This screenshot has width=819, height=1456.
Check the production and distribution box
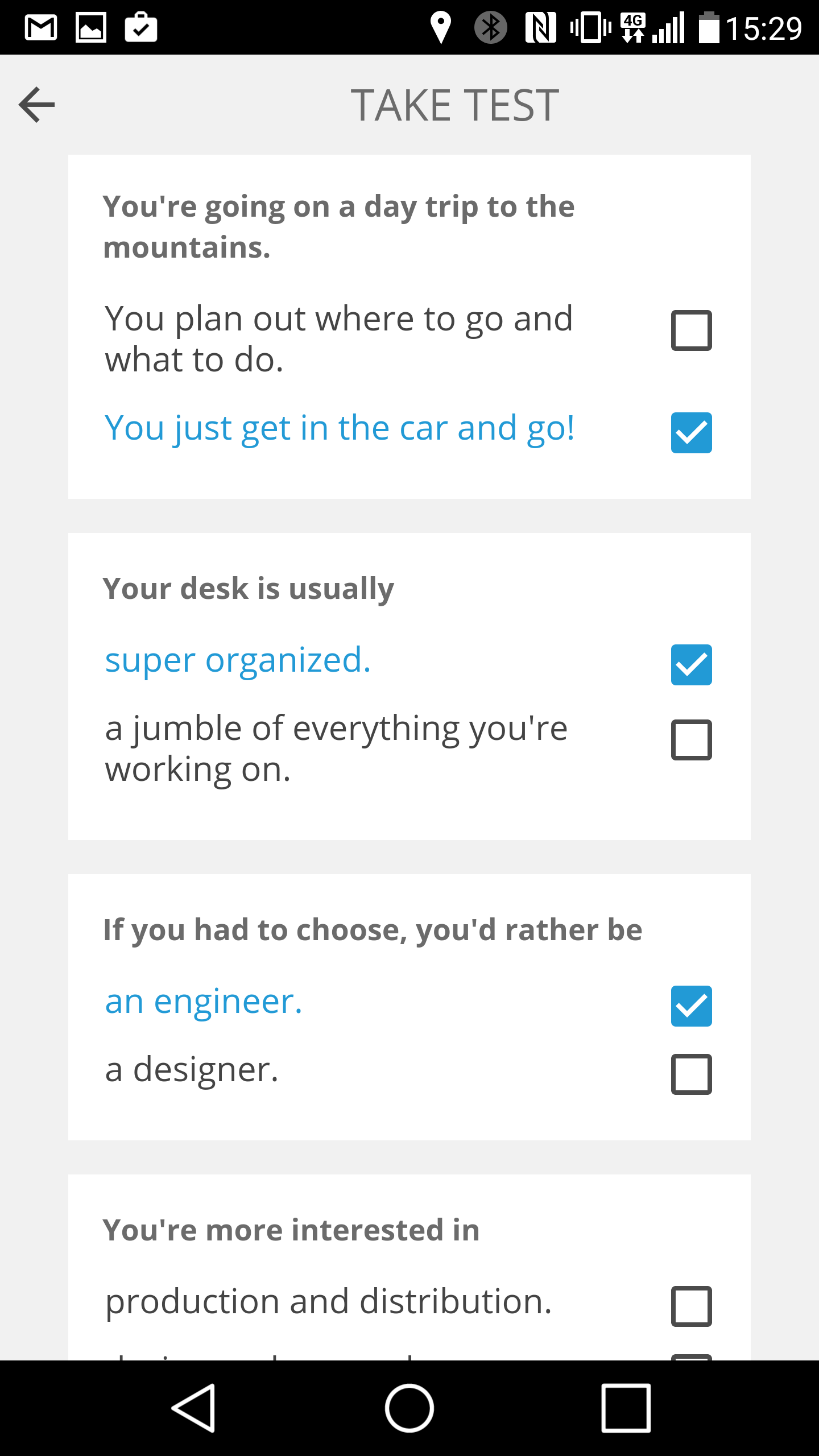tap(692, 1306)
